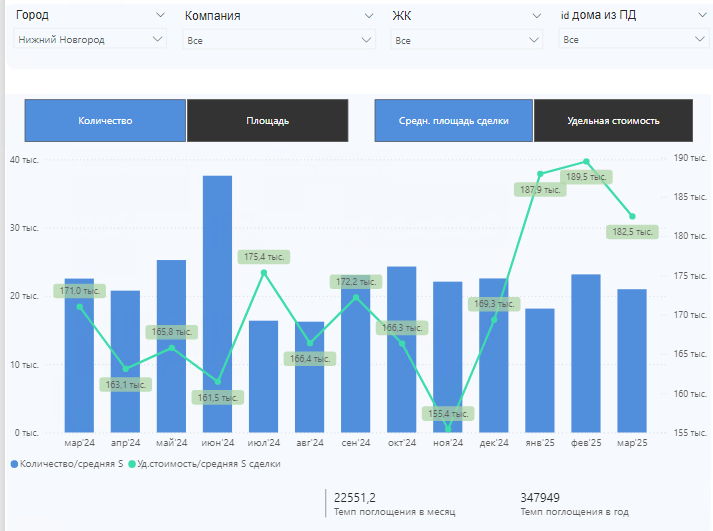Collapse the id дома из ПД header chevron

702,15
